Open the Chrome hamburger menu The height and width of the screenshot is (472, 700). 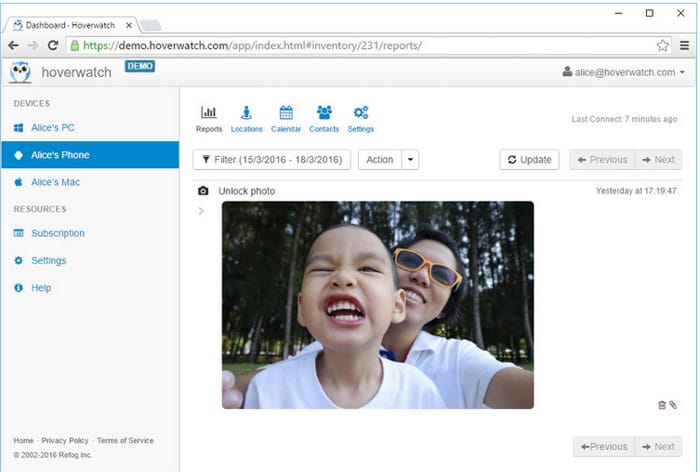(x=684, y=46)
